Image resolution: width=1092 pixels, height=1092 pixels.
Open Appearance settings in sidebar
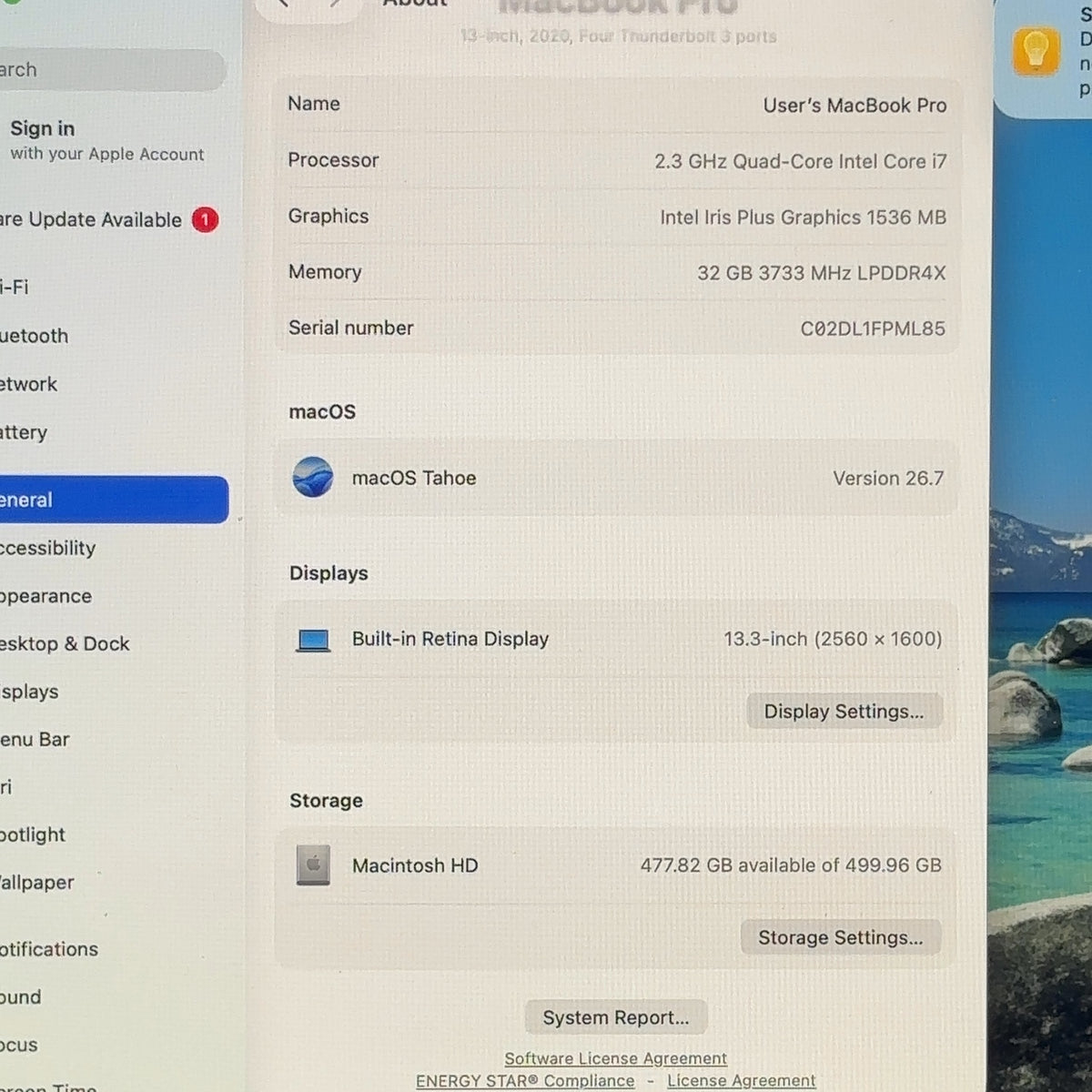tap(45, 596)
